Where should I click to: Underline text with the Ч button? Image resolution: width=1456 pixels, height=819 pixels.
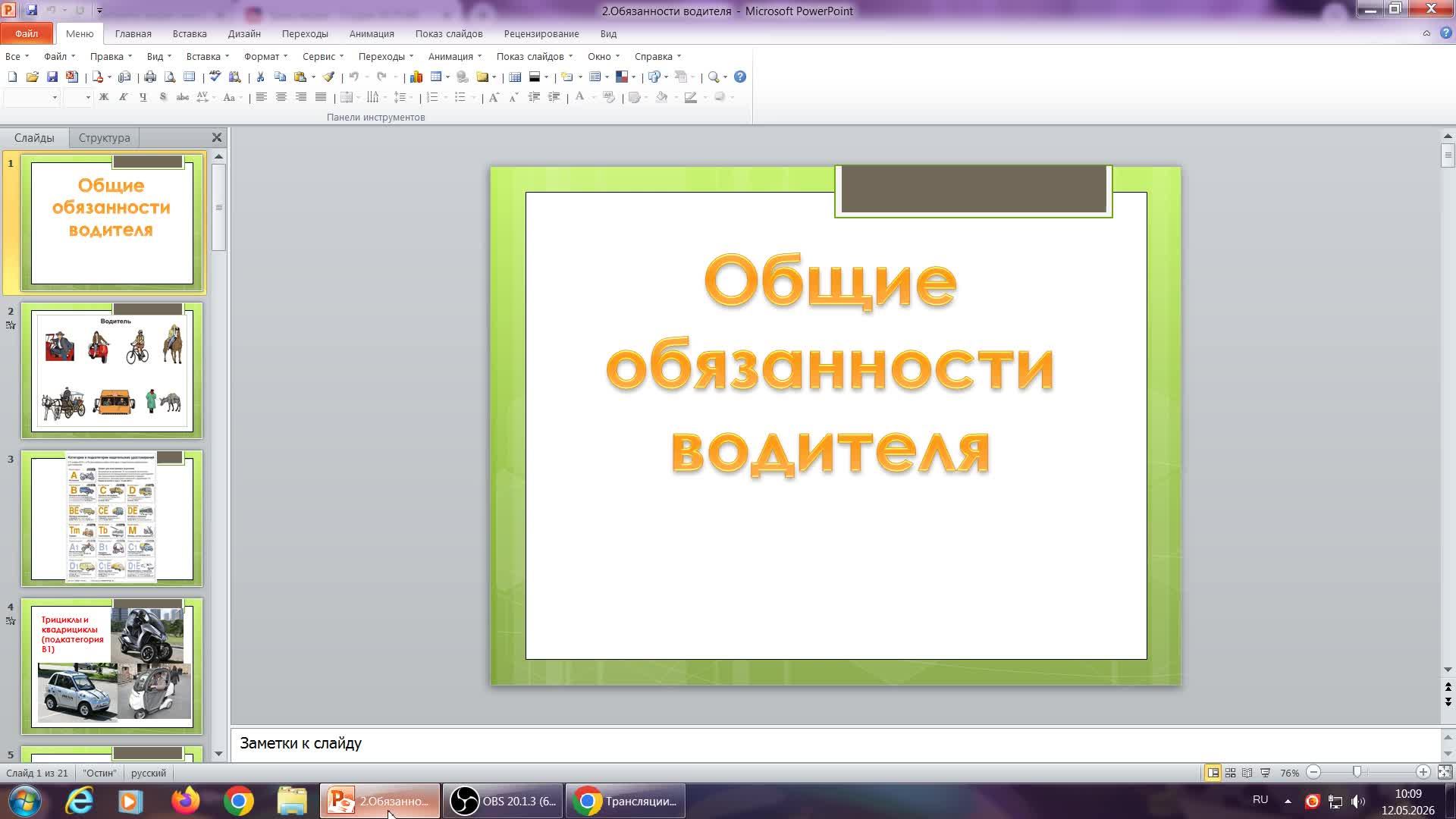tap(143, 97)
